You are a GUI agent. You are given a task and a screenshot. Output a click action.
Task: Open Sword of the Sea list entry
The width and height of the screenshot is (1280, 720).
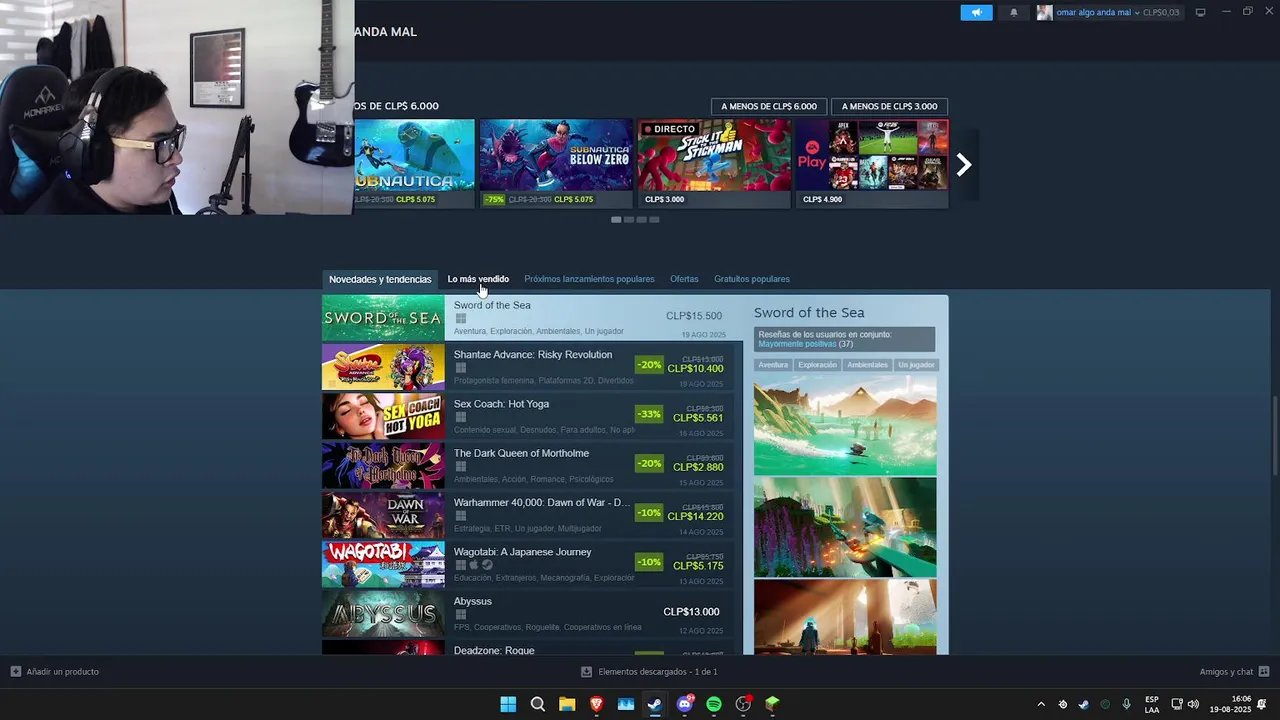(532, 318)
